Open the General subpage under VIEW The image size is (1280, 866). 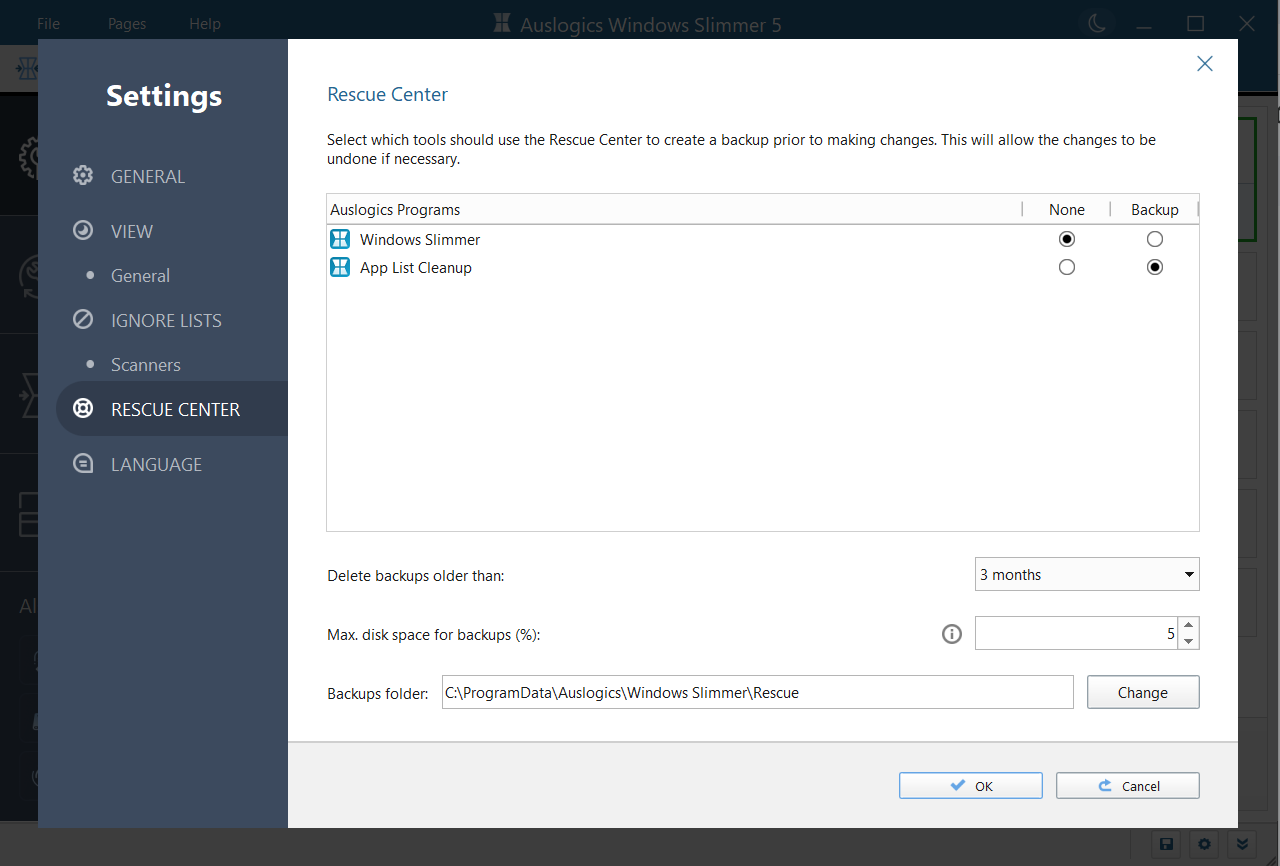click(140, 276)
